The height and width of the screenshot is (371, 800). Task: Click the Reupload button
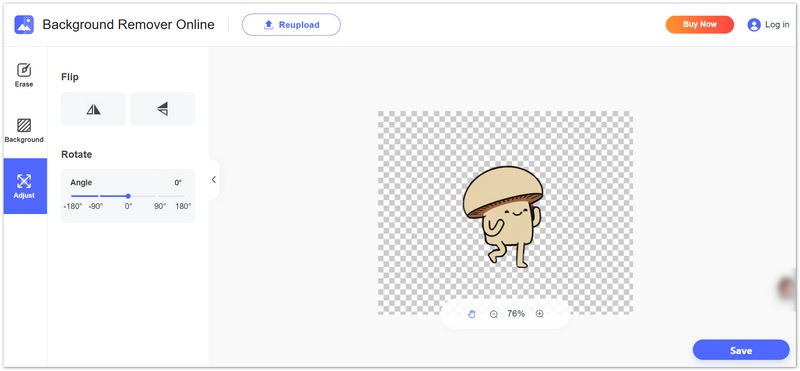pyautogui.click(x=291, y=24)
